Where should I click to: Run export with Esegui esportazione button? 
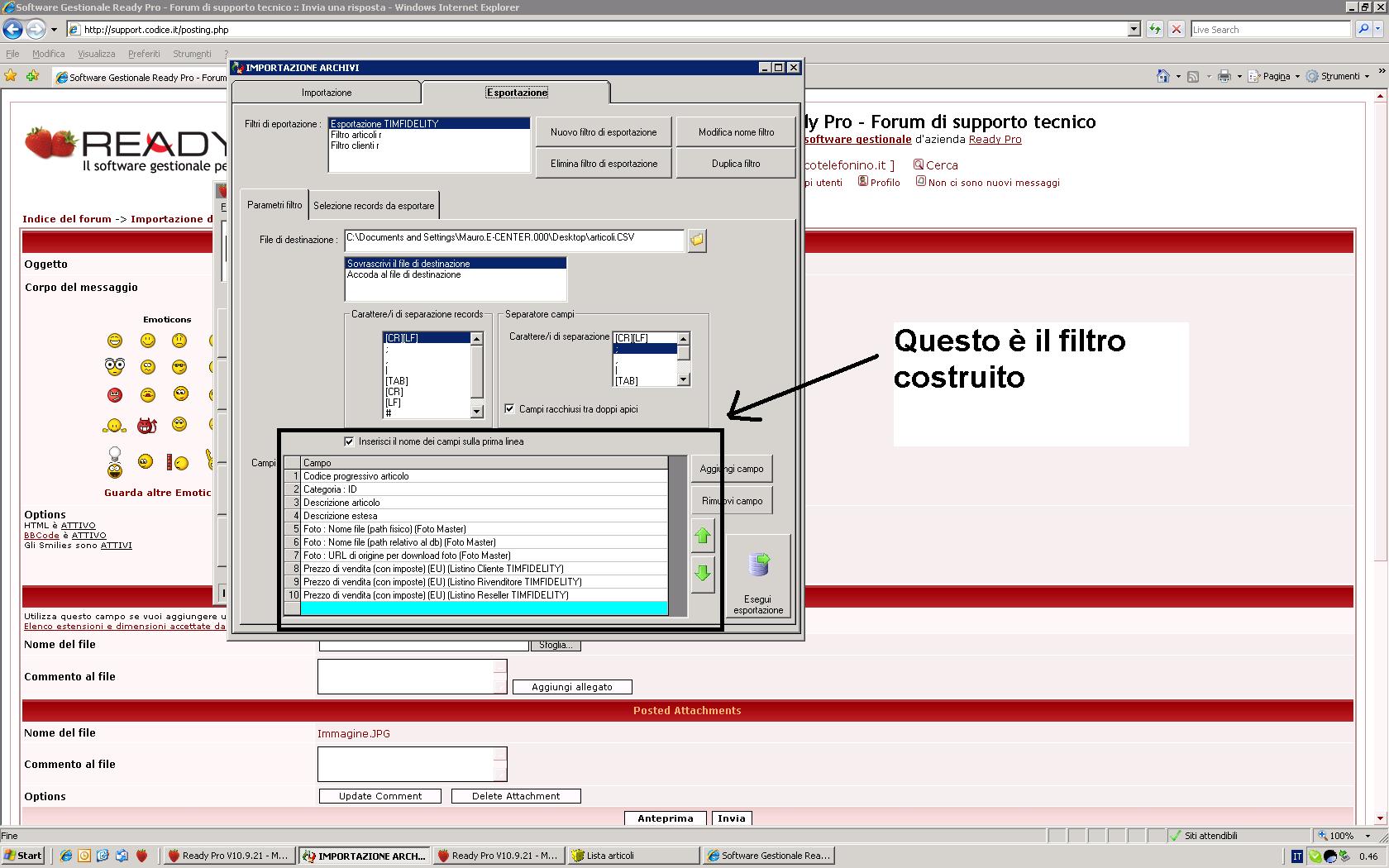(x=758, y=576)
